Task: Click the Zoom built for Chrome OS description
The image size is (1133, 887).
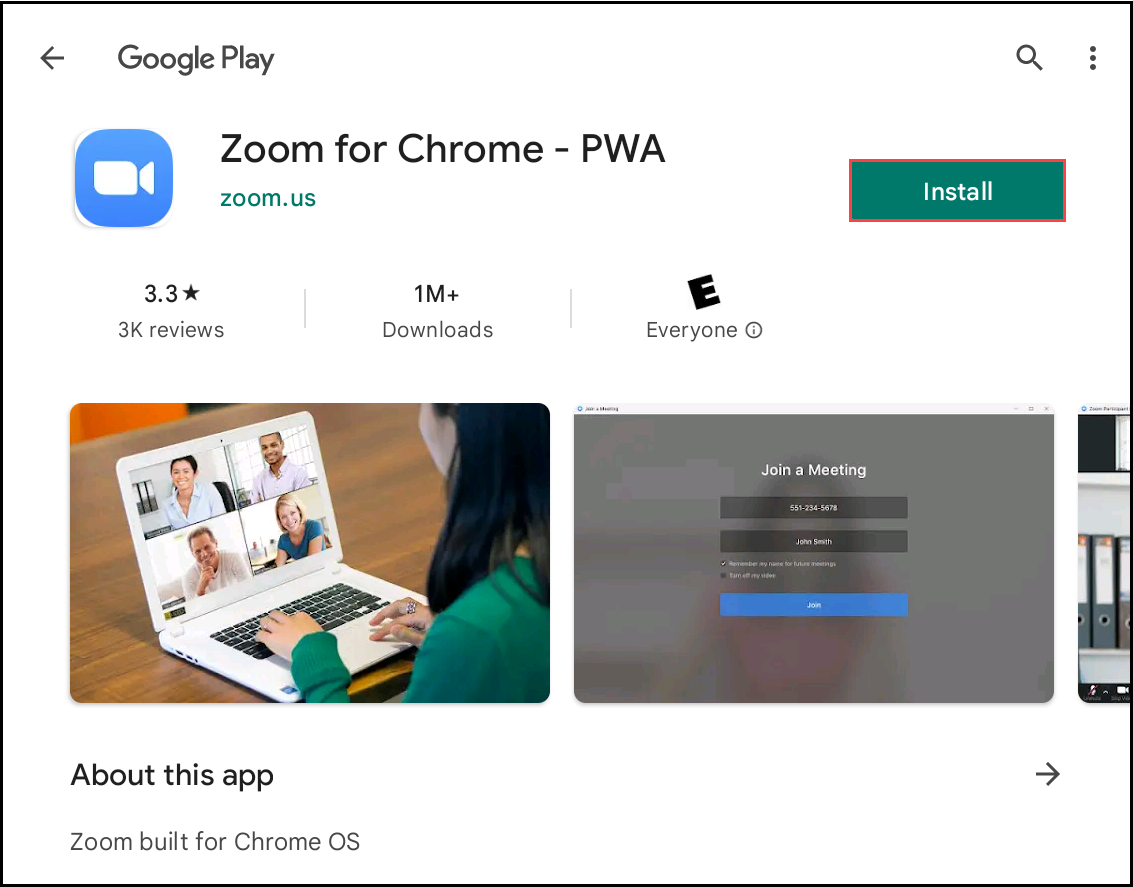Action: click(215, 841)
